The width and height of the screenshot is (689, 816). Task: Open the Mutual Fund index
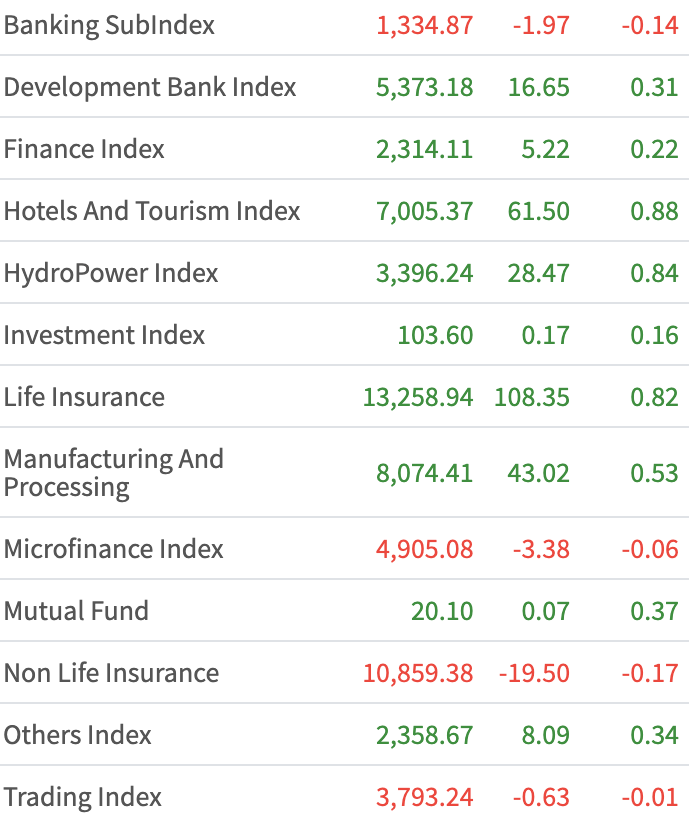pos(76,611)
